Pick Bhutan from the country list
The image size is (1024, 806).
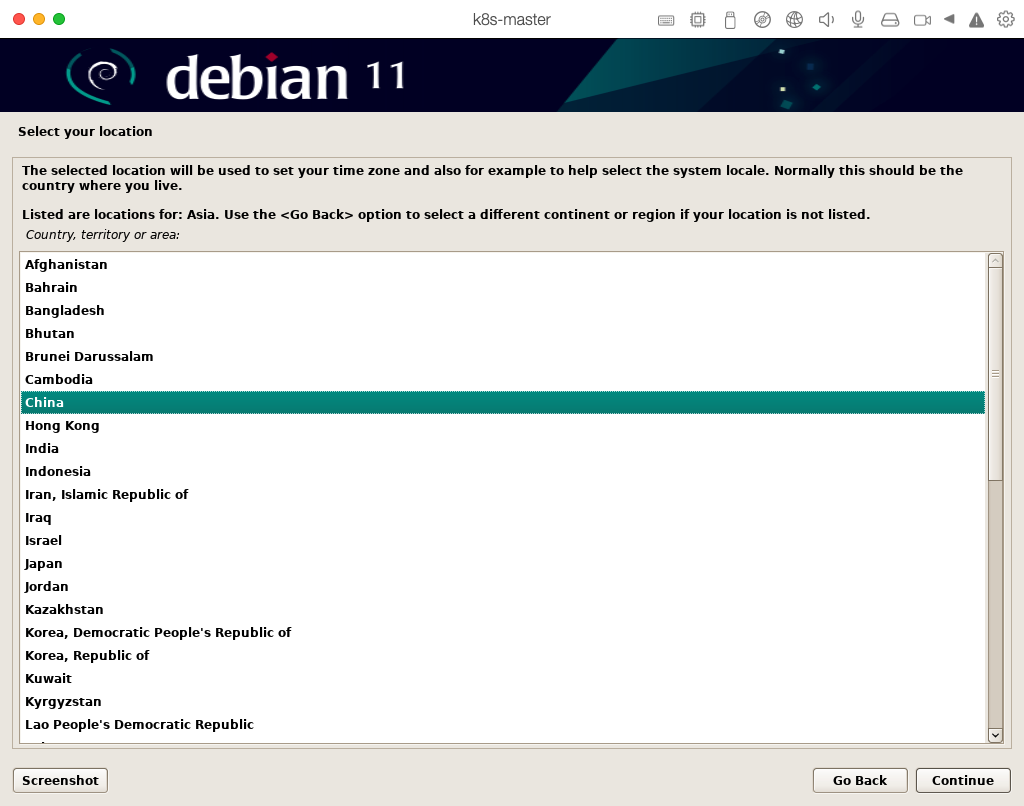click(502, 333)
